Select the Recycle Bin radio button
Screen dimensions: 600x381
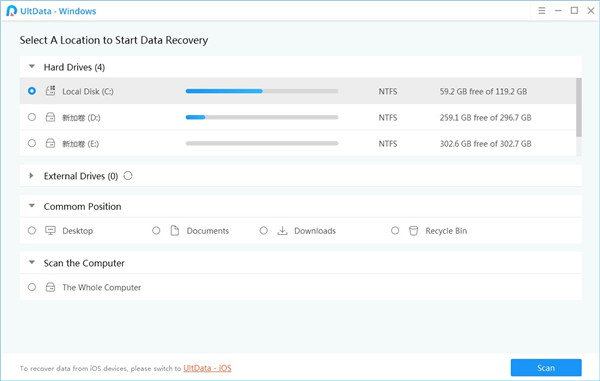tap(395, 230)
